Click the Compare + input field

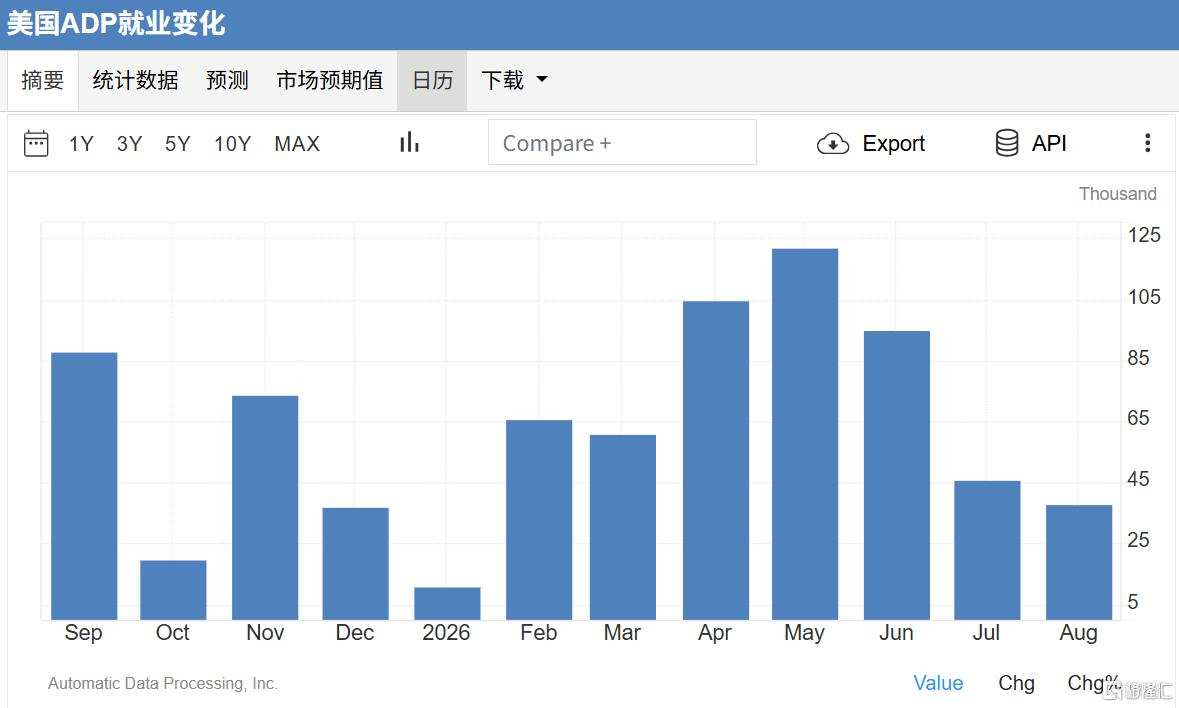click(x=622, y=142)
